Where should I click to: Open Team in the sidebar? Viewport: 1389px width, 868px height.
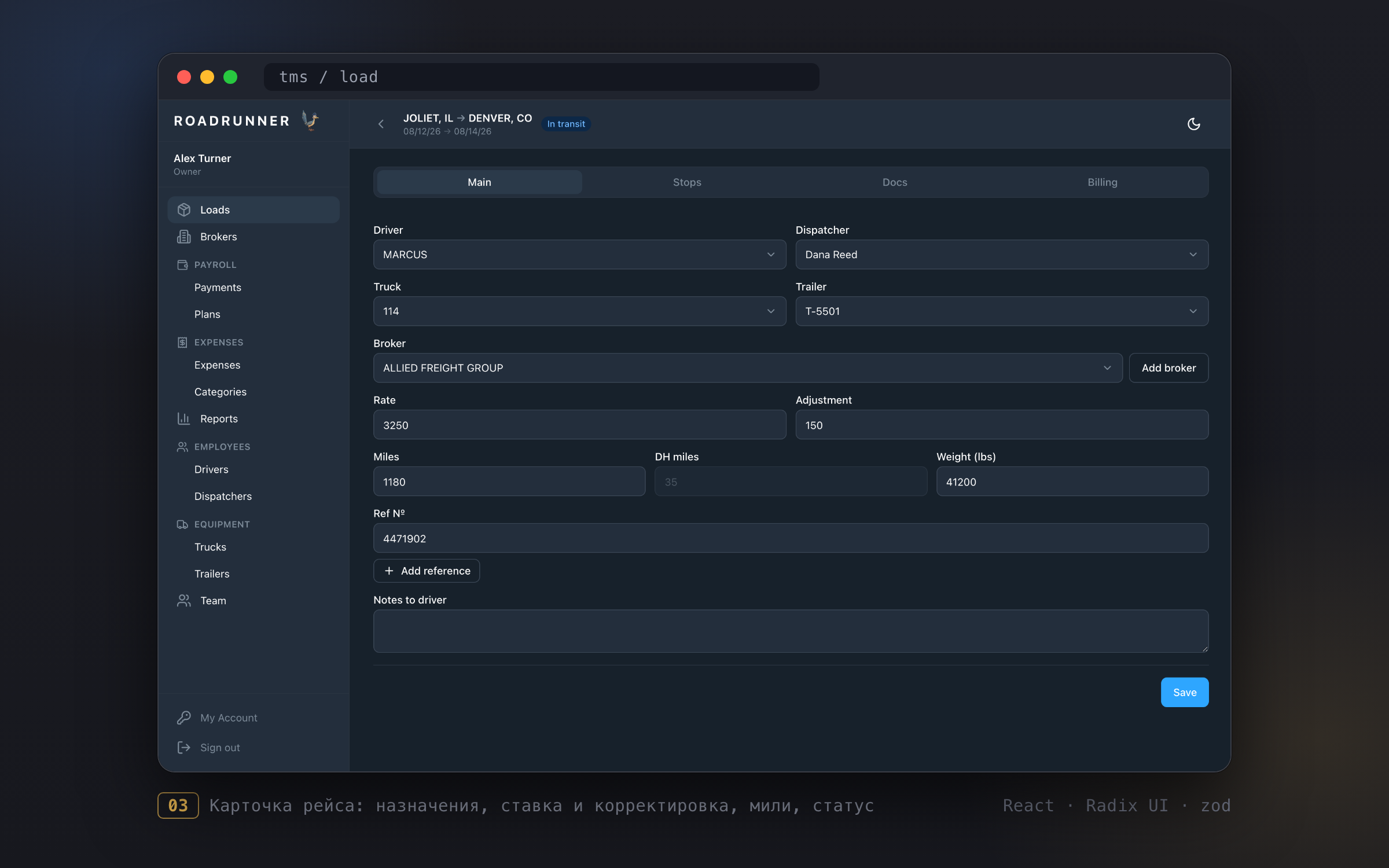tap(253, 601)
